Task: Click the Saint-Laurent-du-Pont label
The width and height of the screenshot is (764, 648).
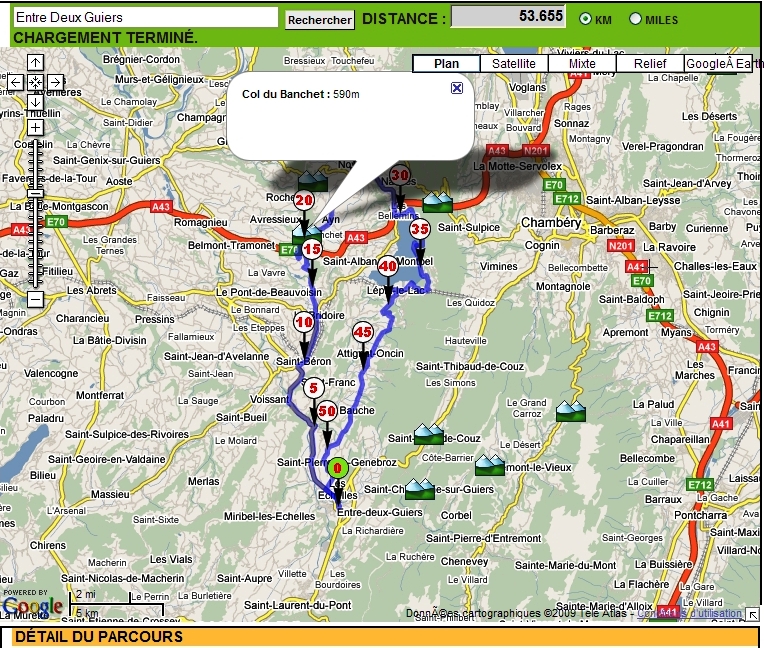Action: point(297,606)
